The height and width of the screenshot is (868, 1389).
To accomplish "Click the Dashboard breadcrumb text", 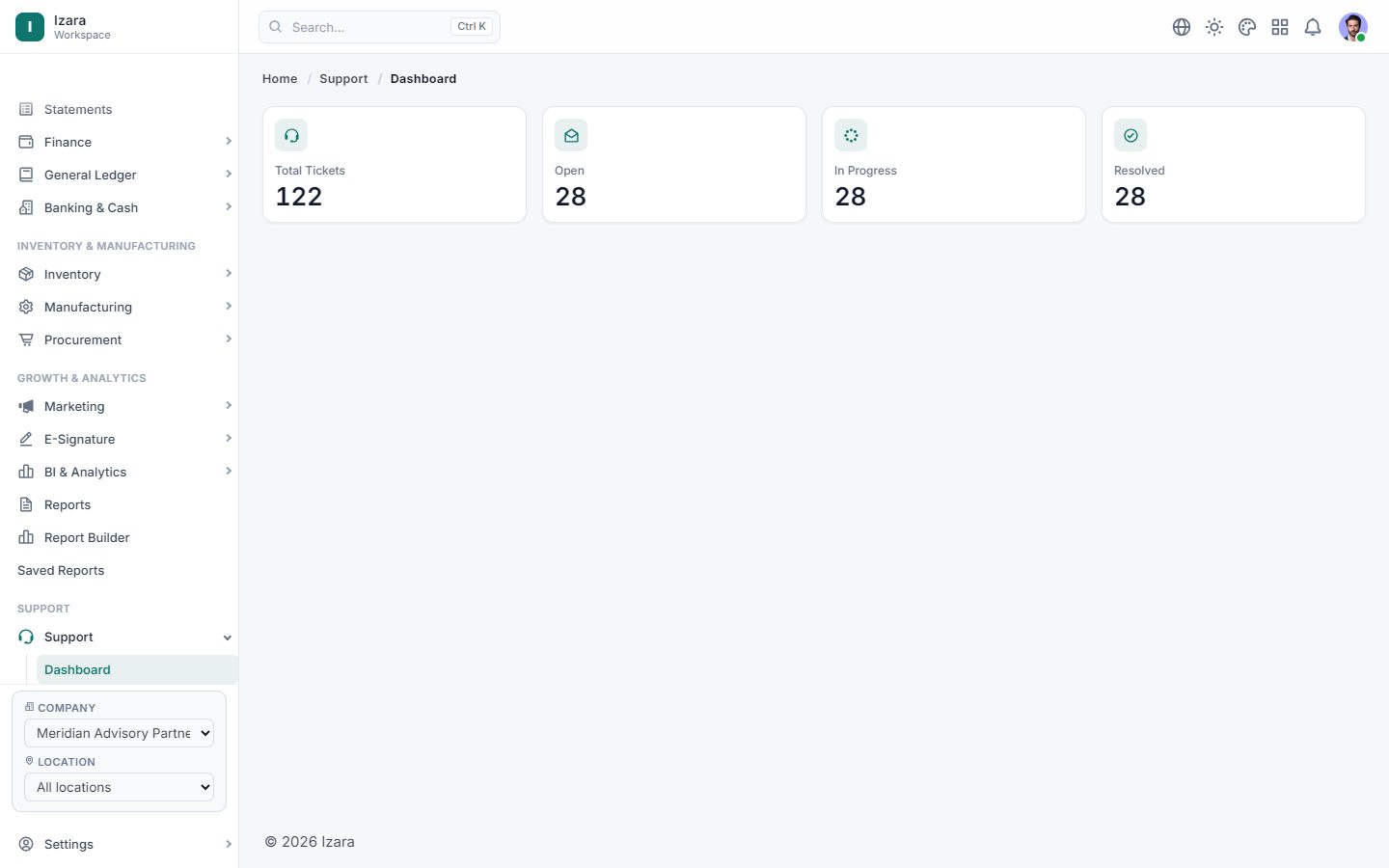I will click(x=423, y=79).
